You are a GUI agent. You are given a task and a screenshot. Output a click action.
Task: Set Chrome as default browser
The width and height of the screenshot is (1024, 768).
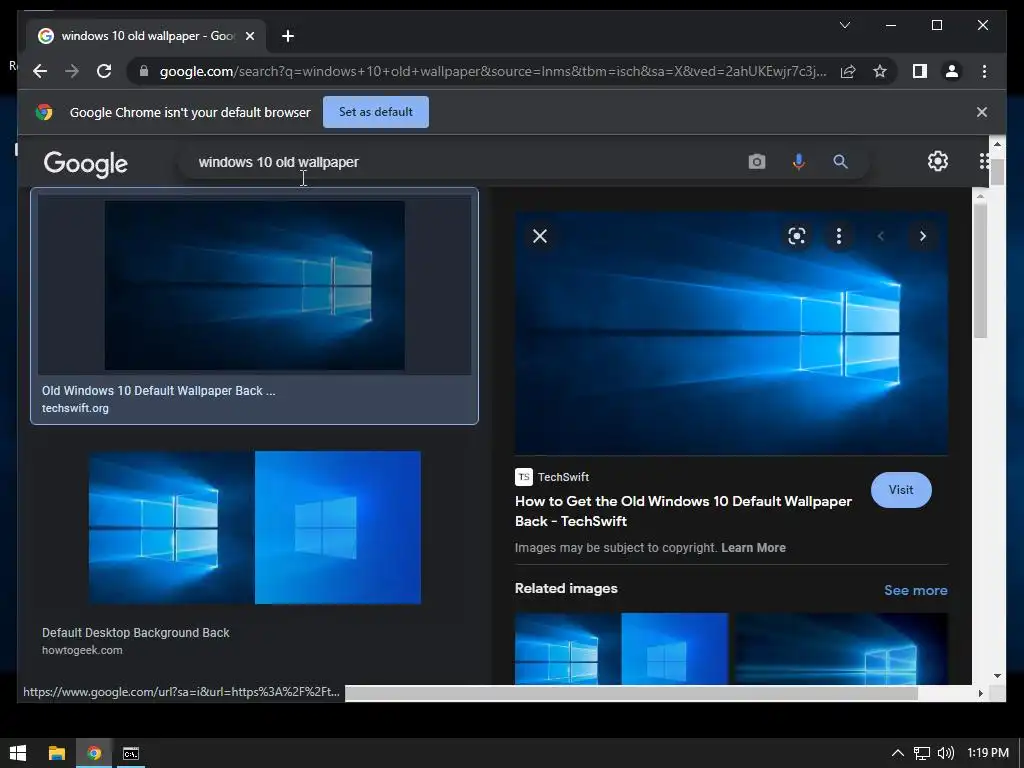click(x=376, y=112)
